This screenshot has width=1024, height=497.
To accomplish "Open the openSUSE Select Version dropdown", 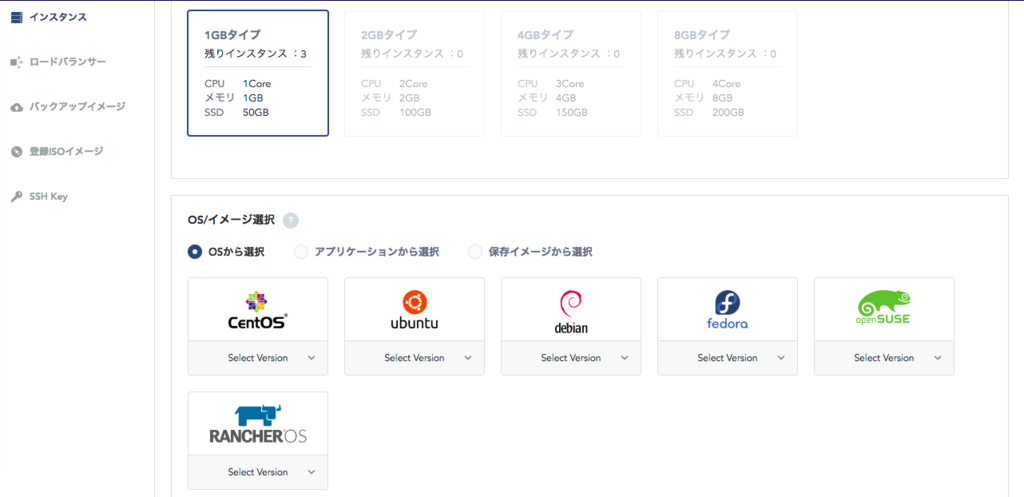I will click(x=884, y=358).
